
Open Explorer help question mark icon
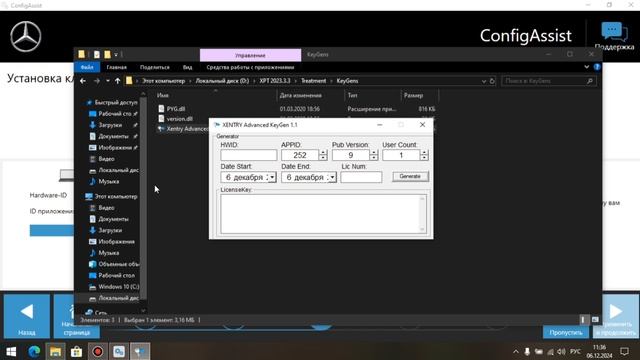[x=597, y=67]
